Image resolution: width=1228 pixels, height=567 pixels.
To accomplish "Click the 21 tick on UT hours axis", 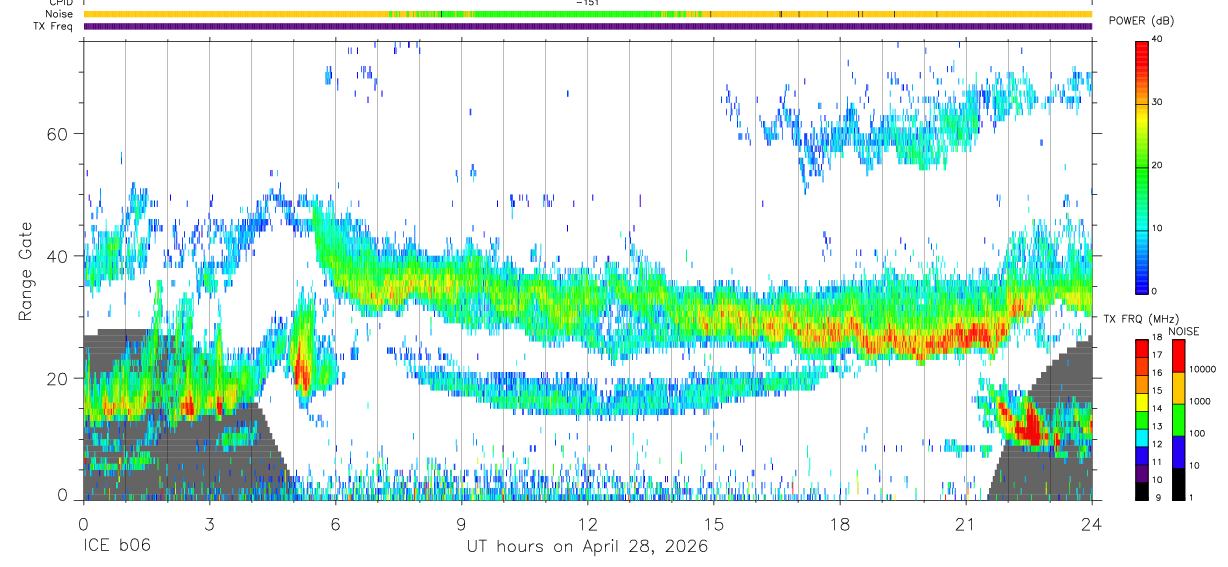I will (966, 523).
